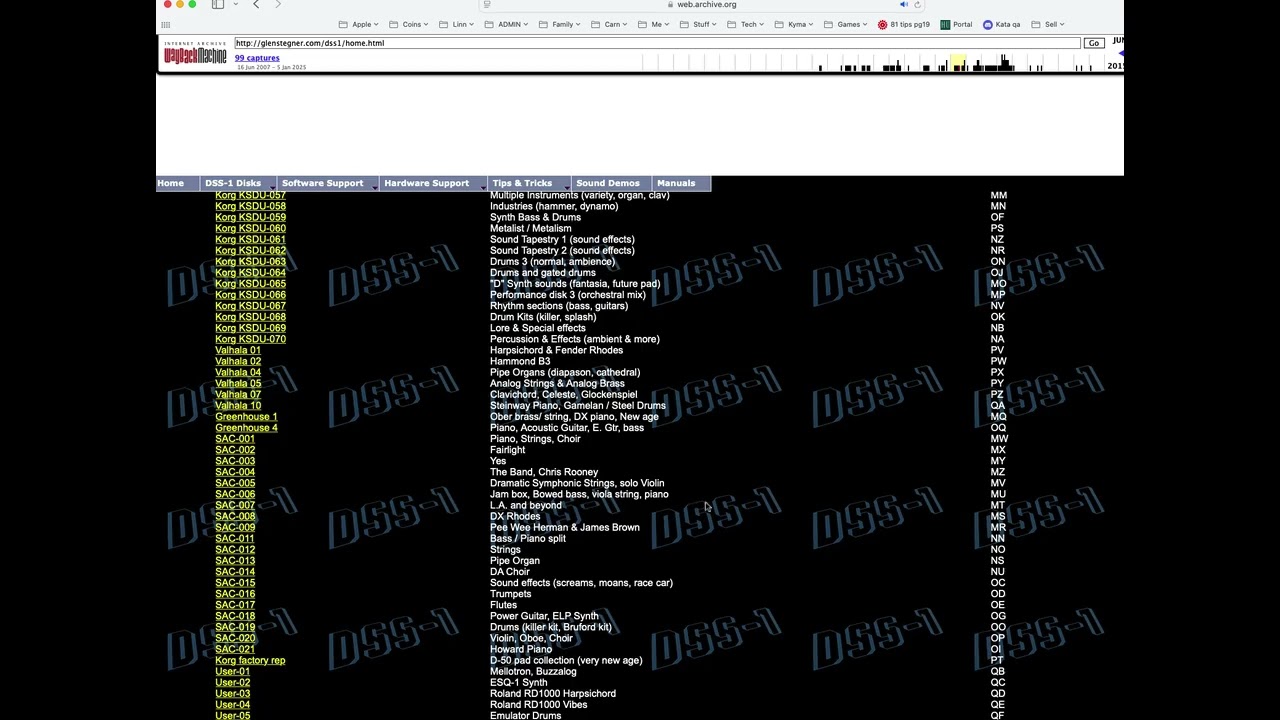The image size is (1280, 720).
Task: Click the Wayback Machine logo
Action: [195, 54]
